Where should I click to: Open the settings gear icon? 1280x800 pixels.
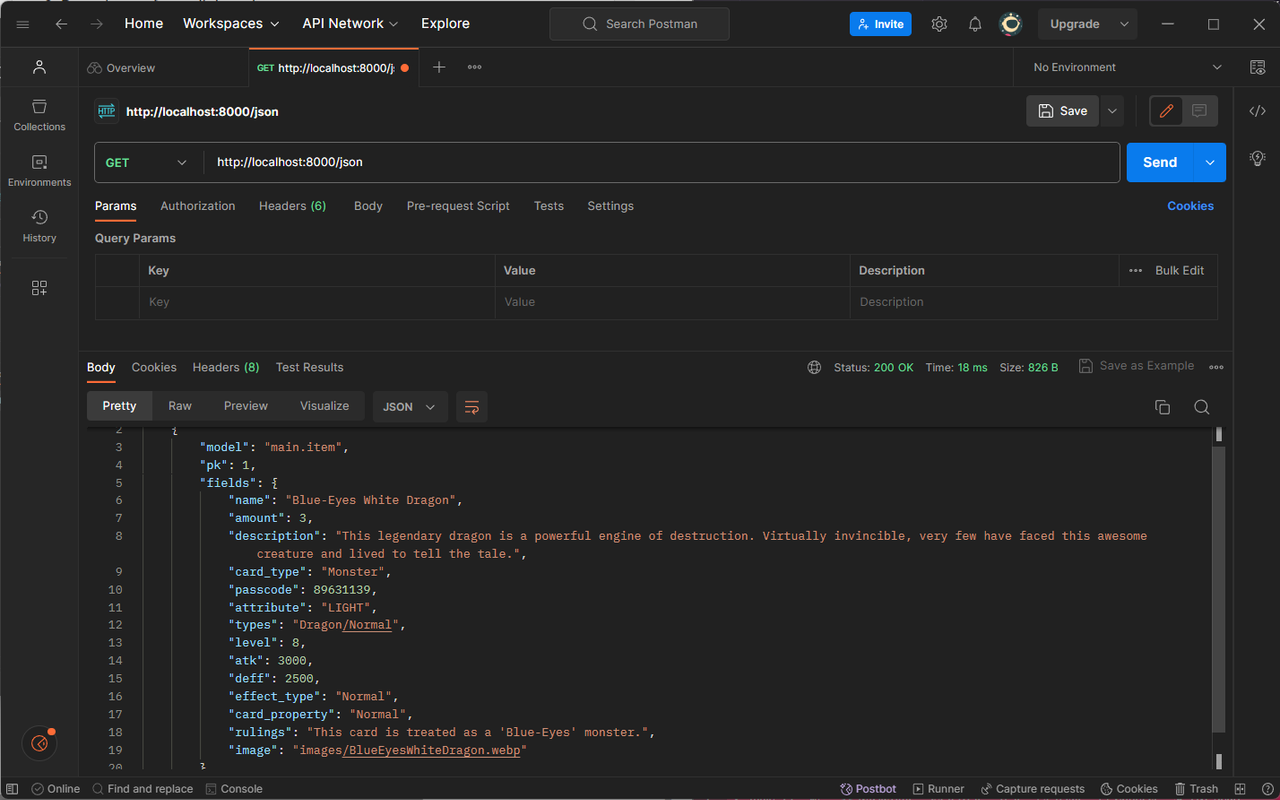939,24
